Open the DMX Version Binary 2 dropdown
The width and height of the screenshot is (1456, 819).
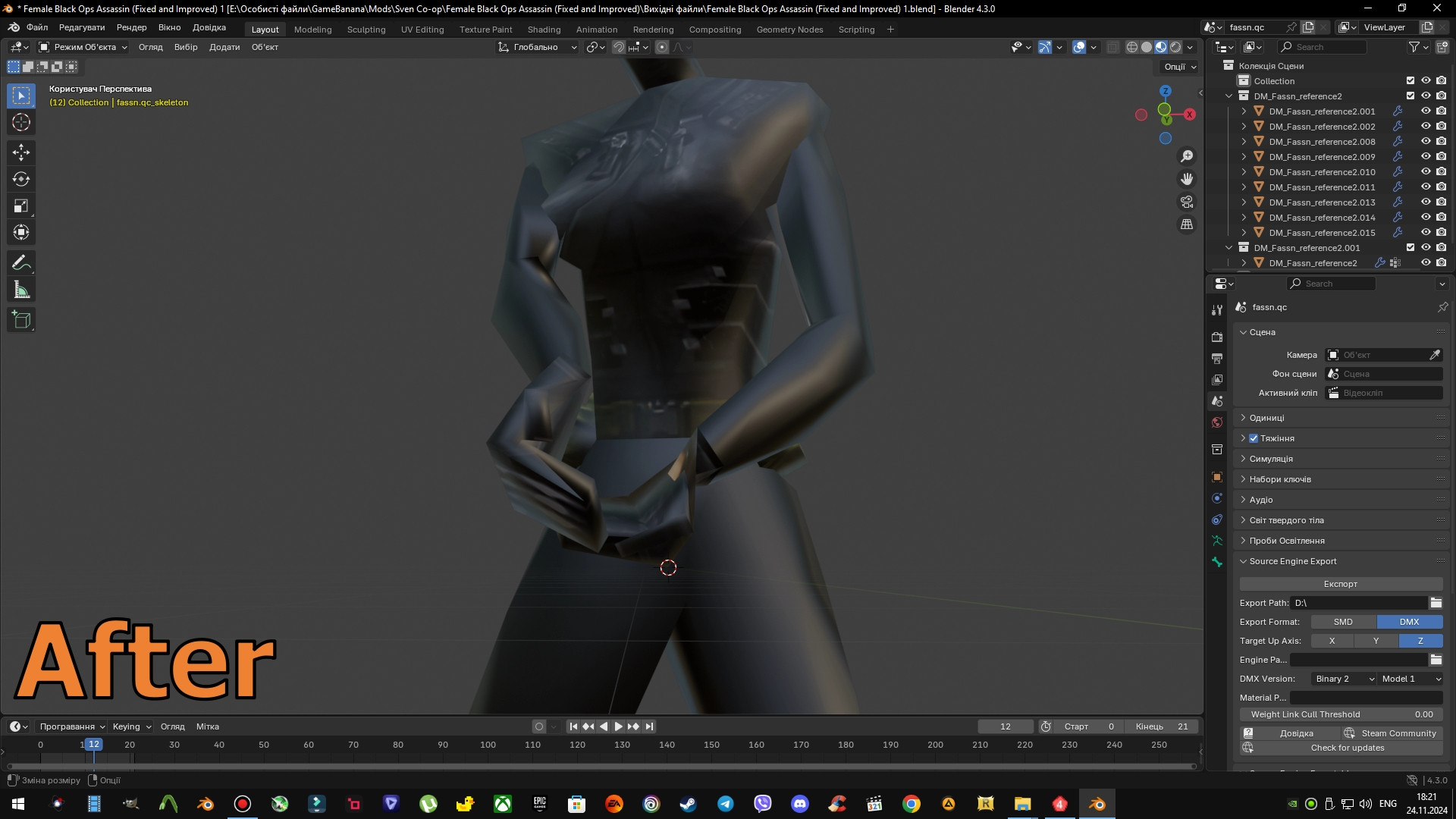pos(1344,679)
